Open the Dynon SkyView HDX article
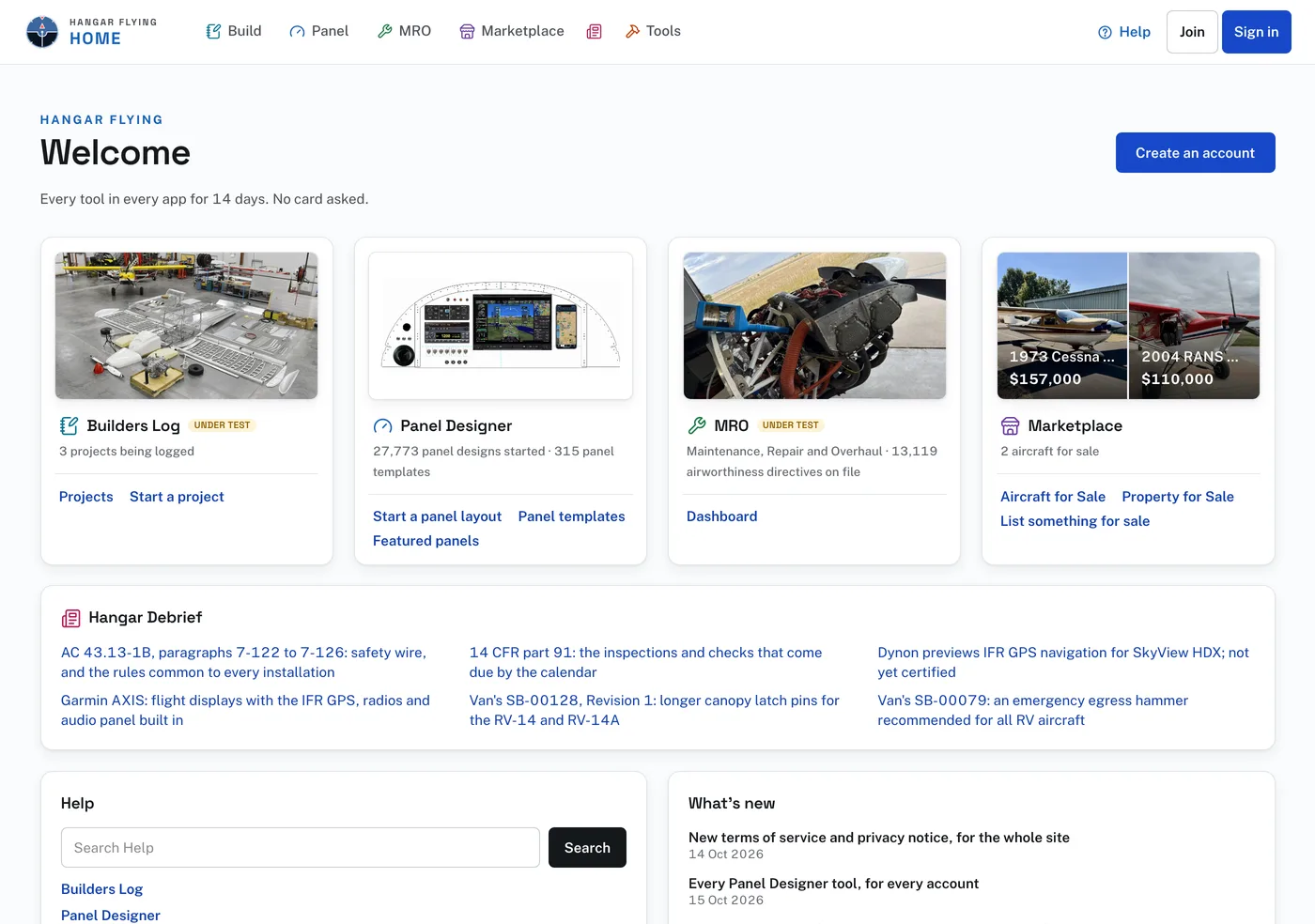This screenshot has width=1315, height=924. point(1063,663)
